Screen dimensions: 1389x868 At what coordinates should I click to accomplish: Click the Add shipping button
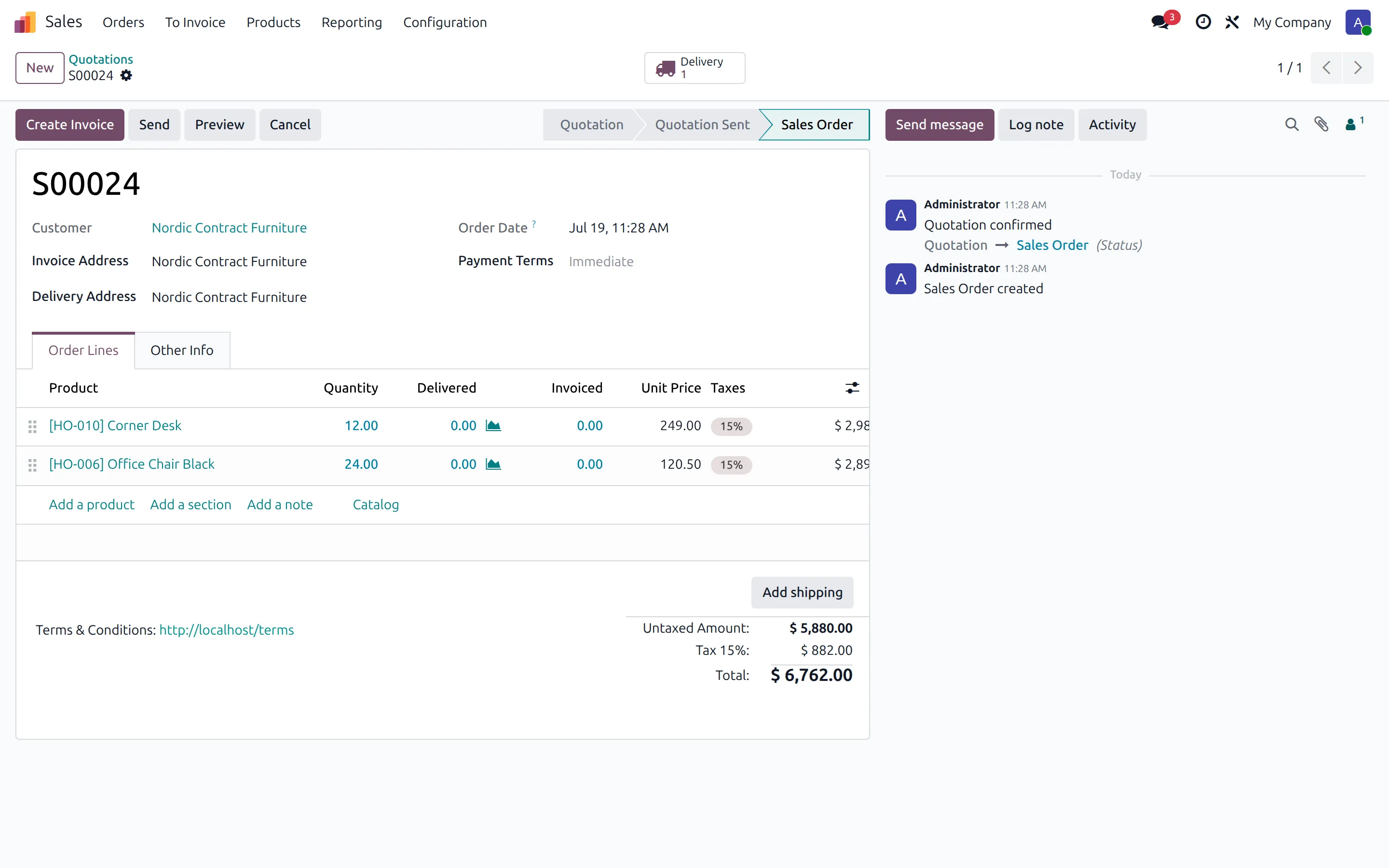pyautogui.click(x=803, y=593)
